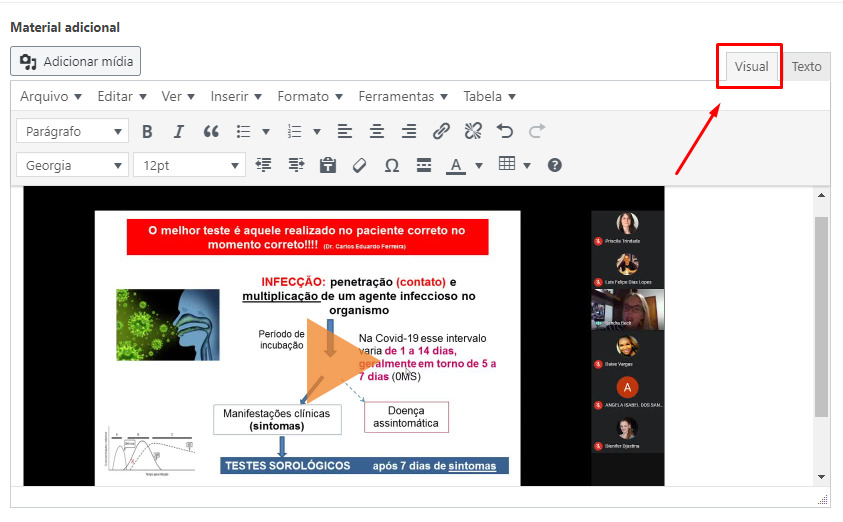Click the remove link icon
The image size is (843, 522).
pyautogui.click(x=473, y=131)
